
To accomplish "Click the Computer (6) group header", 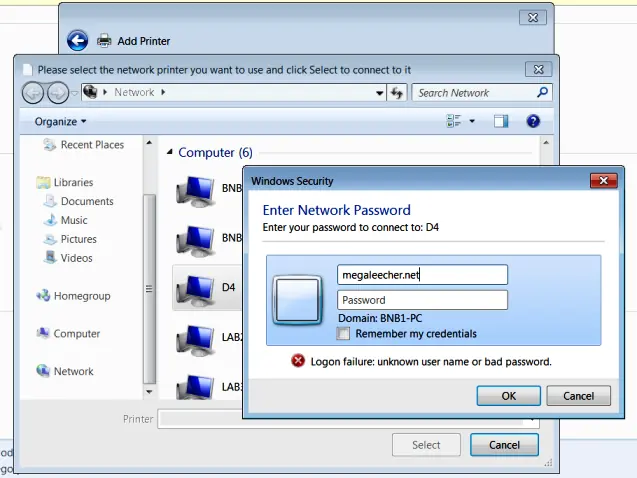I will coord(215,152).
